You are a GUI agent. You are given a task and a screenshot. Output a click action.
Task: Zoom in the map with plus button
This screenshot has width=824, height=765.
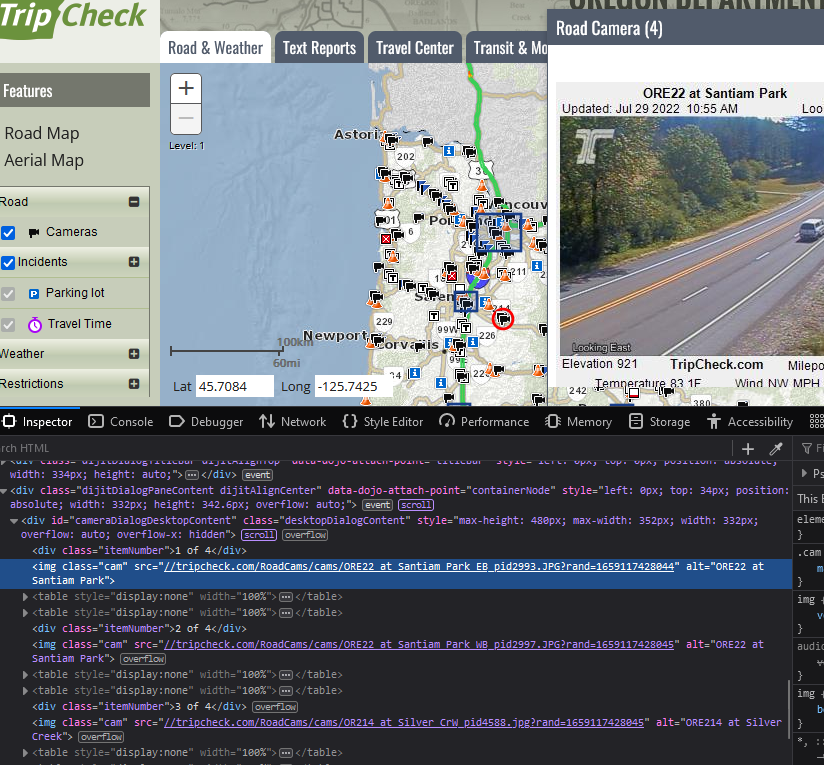point(186,88)
